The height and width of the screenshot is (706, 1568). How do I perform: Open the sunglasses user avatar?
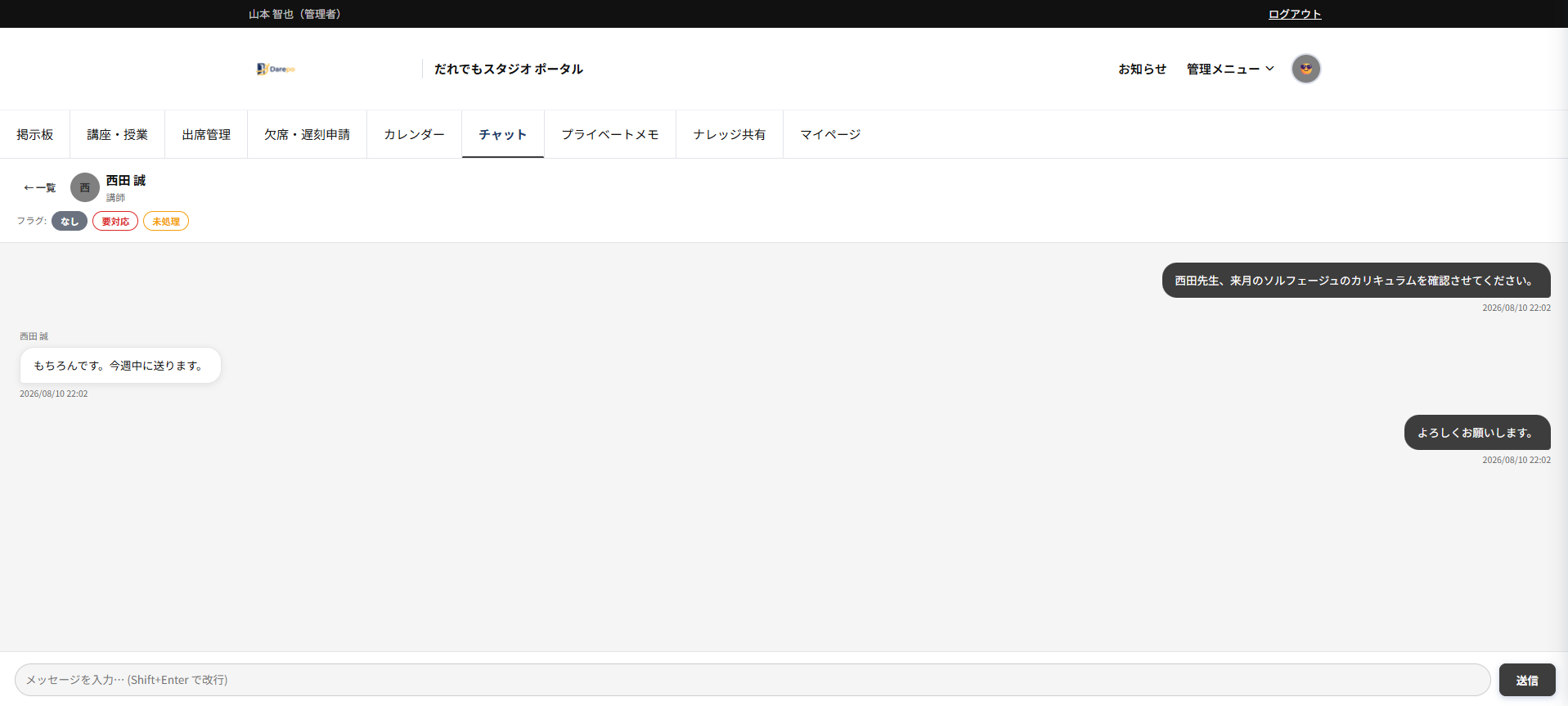click(x=1305, y=69)
